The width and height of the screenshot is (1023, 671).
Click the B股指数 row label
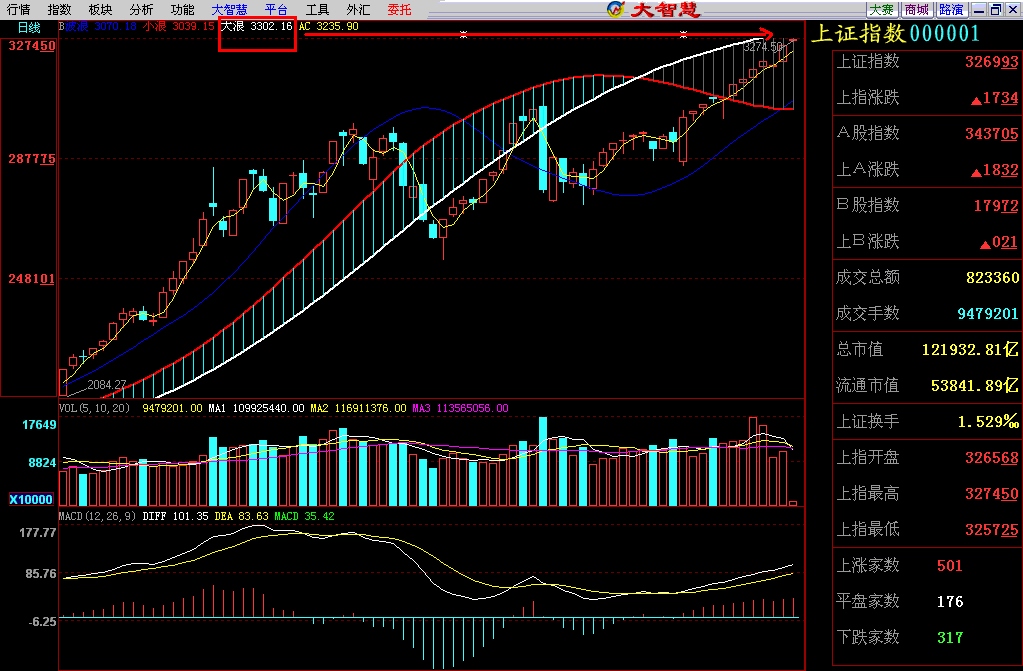click(x=868, y=205)
